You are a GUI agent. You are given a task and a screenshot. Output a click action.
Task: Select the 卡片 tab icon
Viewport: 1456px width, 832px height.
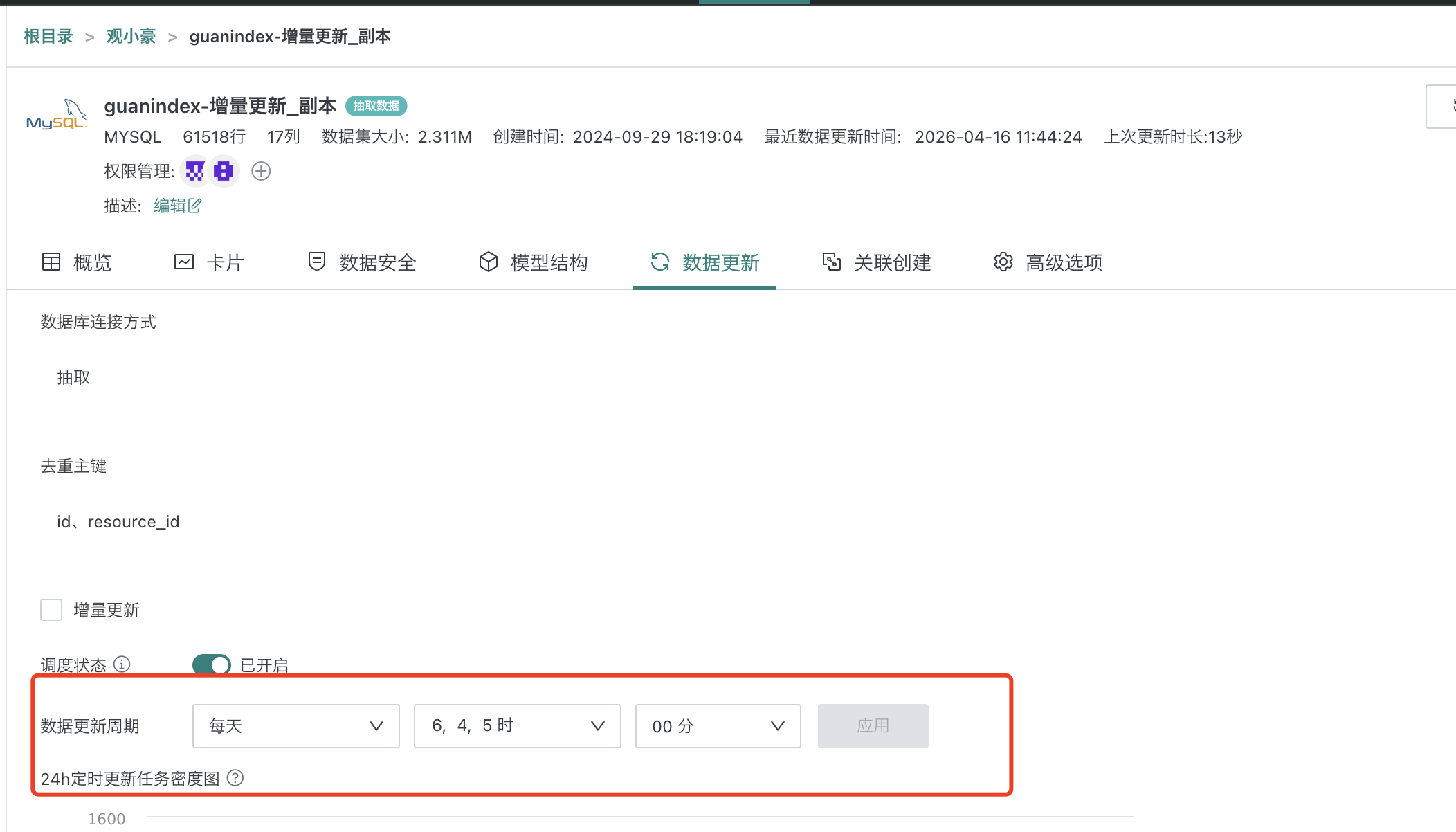tap(183, 262)
